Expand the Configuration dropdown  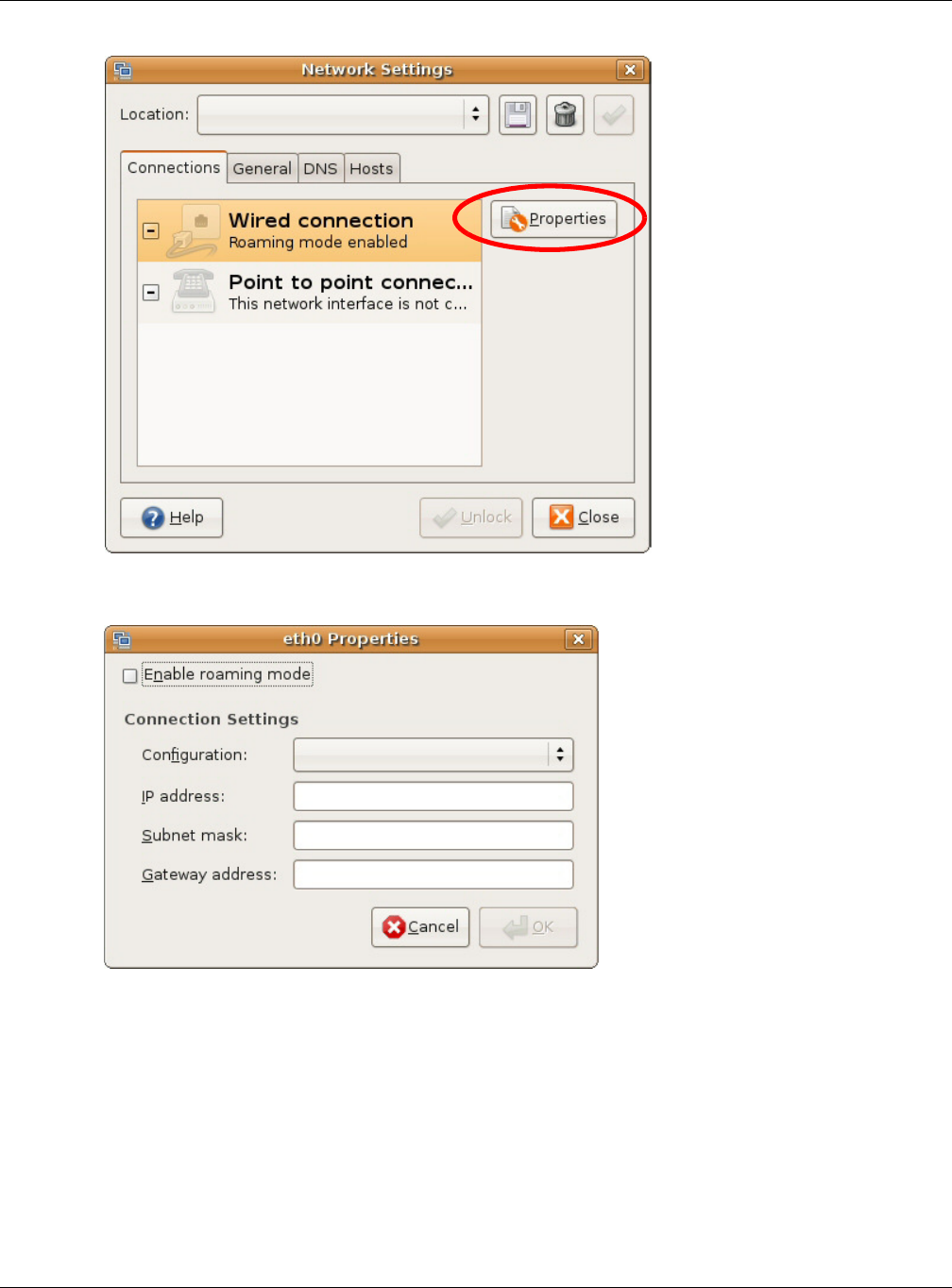(x=433, y=754)
